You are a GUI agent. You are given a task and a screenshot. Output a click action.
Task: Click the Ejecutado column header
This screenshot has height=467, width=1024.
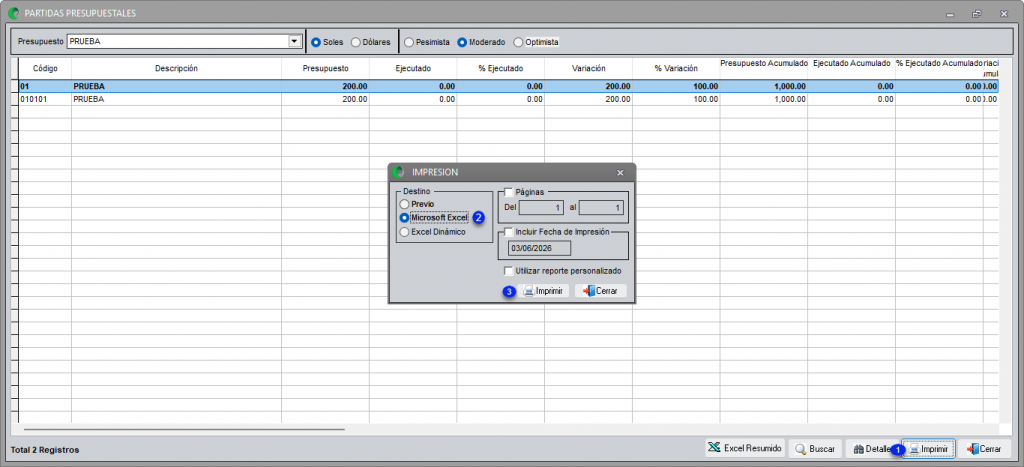[413, 68]
